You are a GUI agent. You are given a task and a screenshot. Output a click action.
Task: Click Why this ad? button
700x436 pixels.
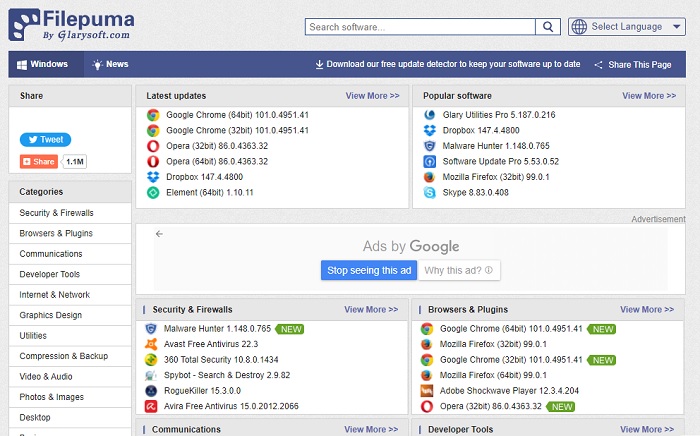[x=458, y=270]
